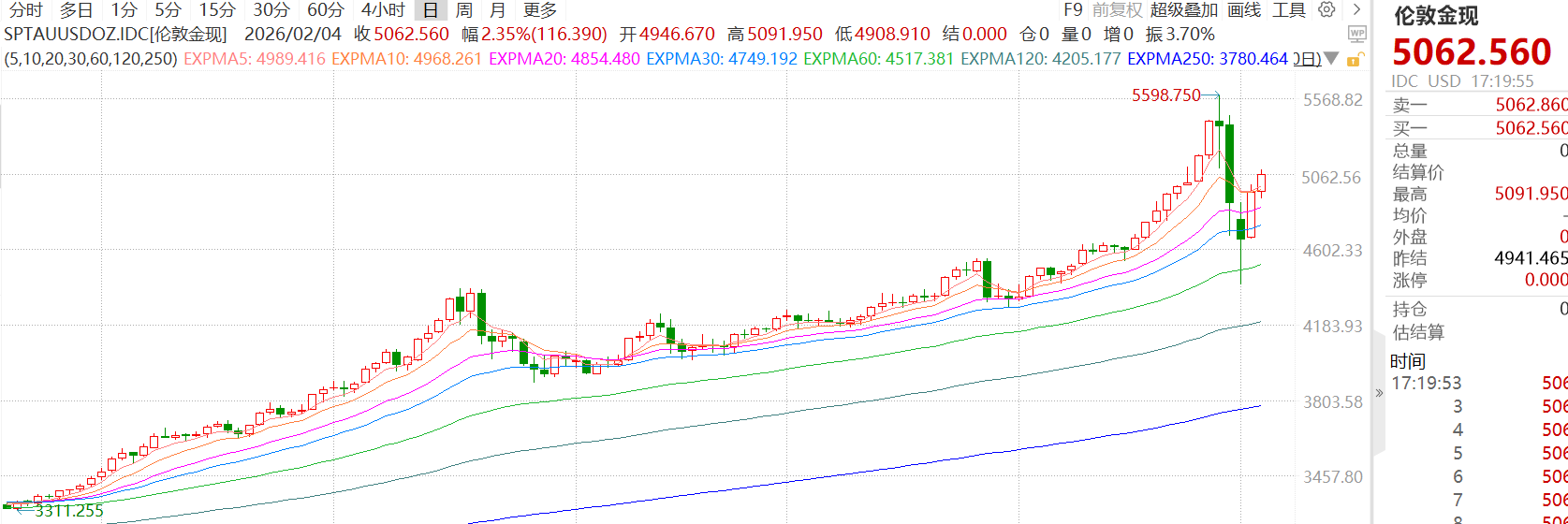Image resolution: width=1568 pixels, height=524 pixels.
Task: Click the 5598.750 high marker label
Action: 1165,95
